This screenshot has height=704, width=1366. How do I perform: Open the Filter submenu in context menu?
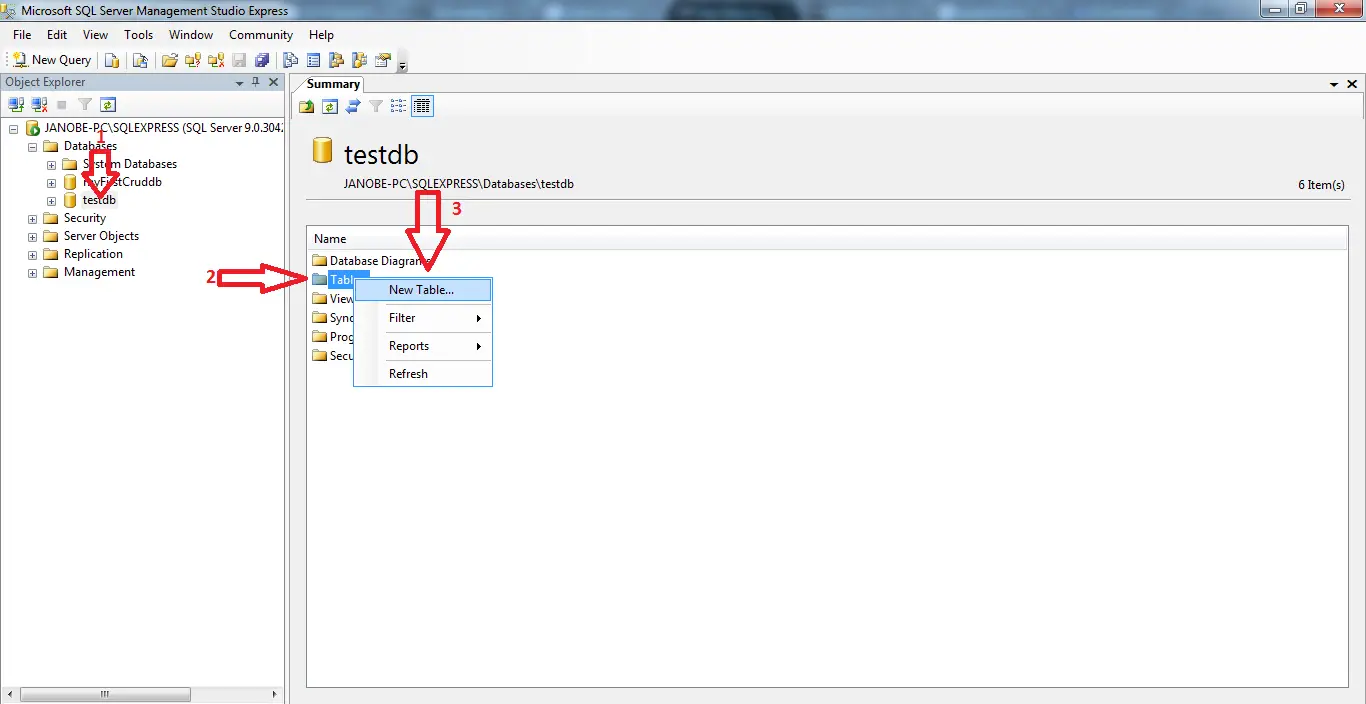[x=423, y=318]
